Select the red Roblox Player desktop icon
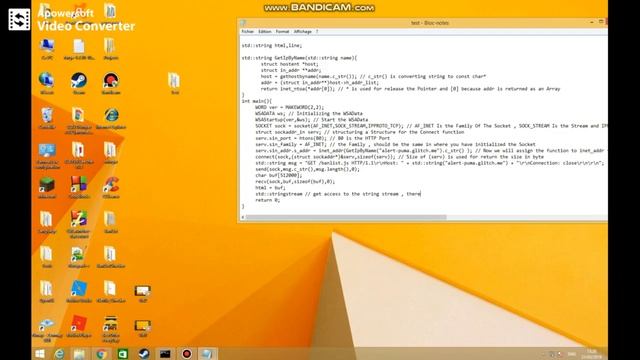This screenshot has height=360, width=640. (79, 326)
